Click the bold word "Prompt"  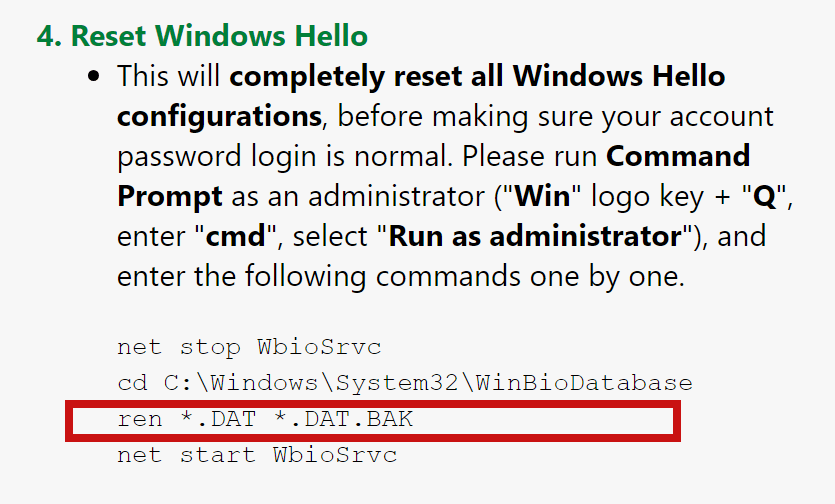(170, 197)
